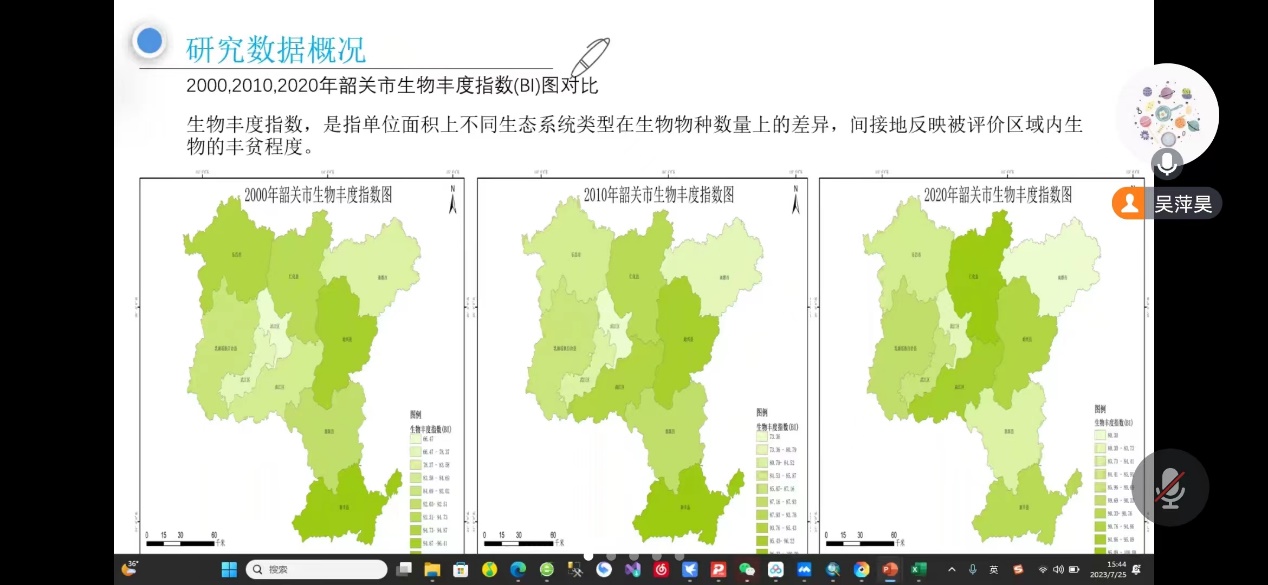Launch WPS Office from the taskbar

click(718, 569)
